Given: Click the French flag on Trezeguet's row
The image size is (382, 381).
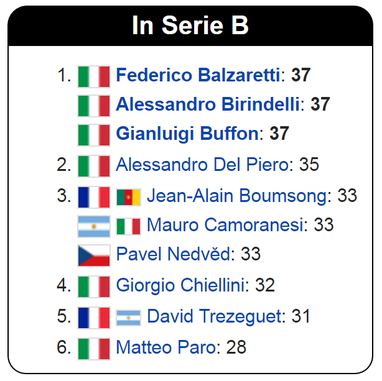Looking at the screenshot, I should 94,318.
